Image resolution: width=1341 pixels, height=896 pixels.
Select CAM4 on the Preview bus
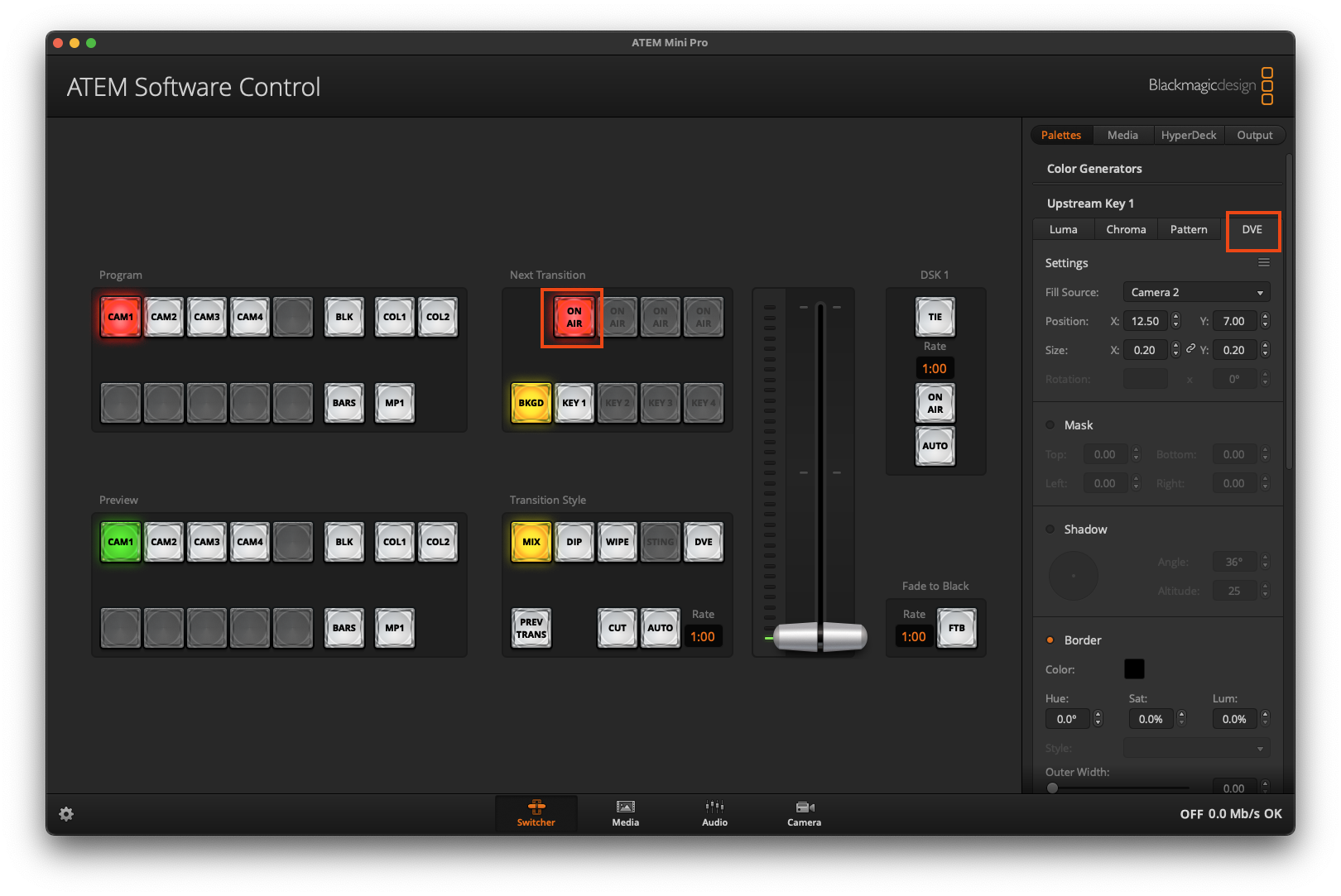(250, 542)
